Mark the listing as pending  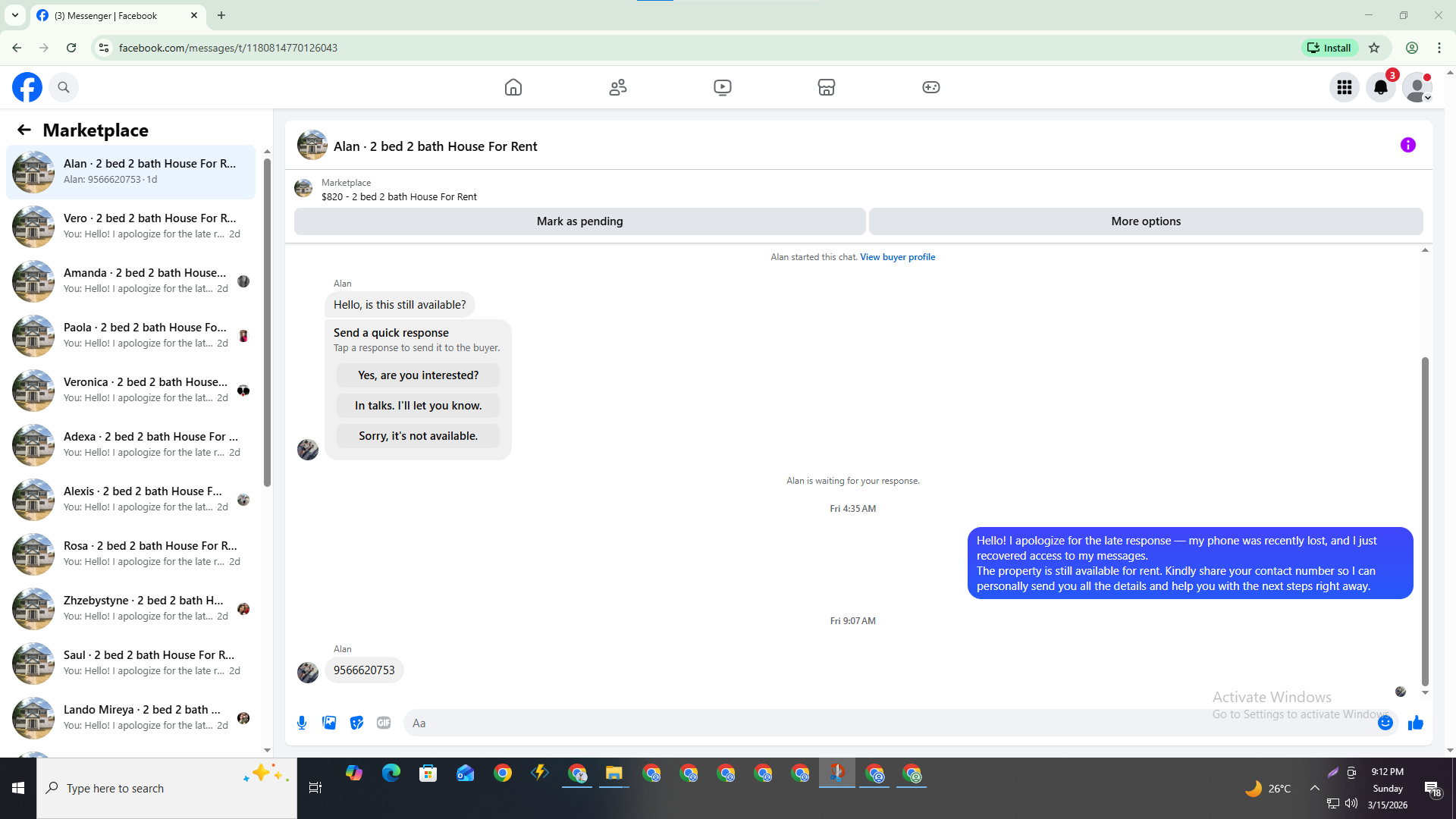pos(580,221)
